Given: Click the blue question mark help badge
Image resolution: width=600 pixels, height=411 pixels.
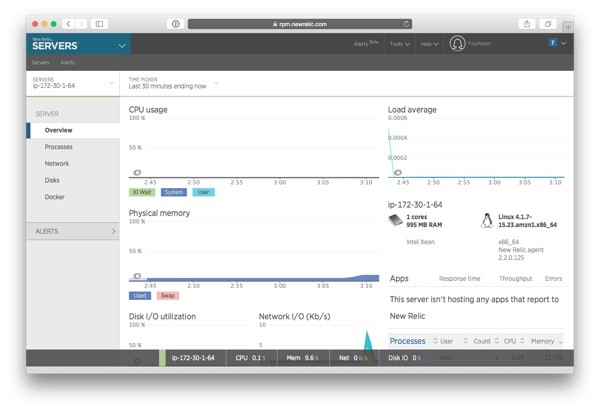Looking at the screenshot, I should (x=552, y=43).
